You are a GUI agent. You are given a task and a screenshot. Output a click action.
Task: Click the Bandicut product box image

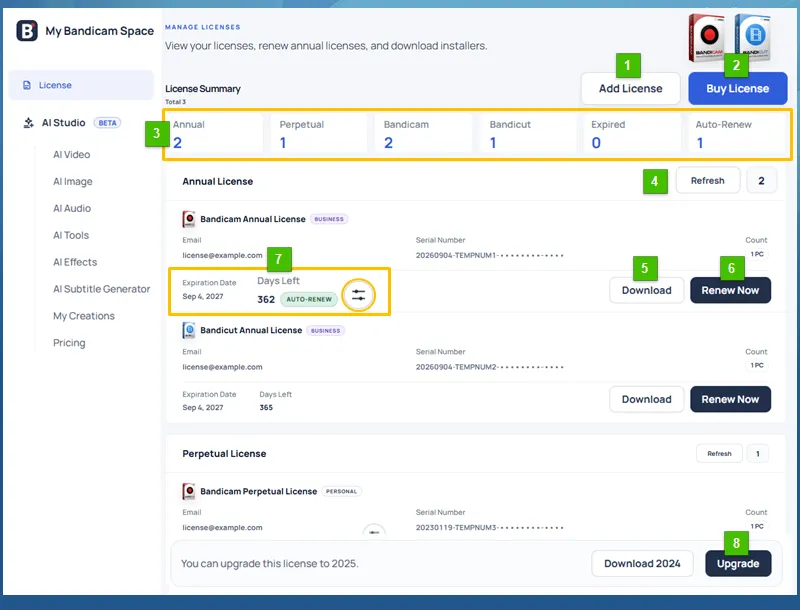coord(752,37)
